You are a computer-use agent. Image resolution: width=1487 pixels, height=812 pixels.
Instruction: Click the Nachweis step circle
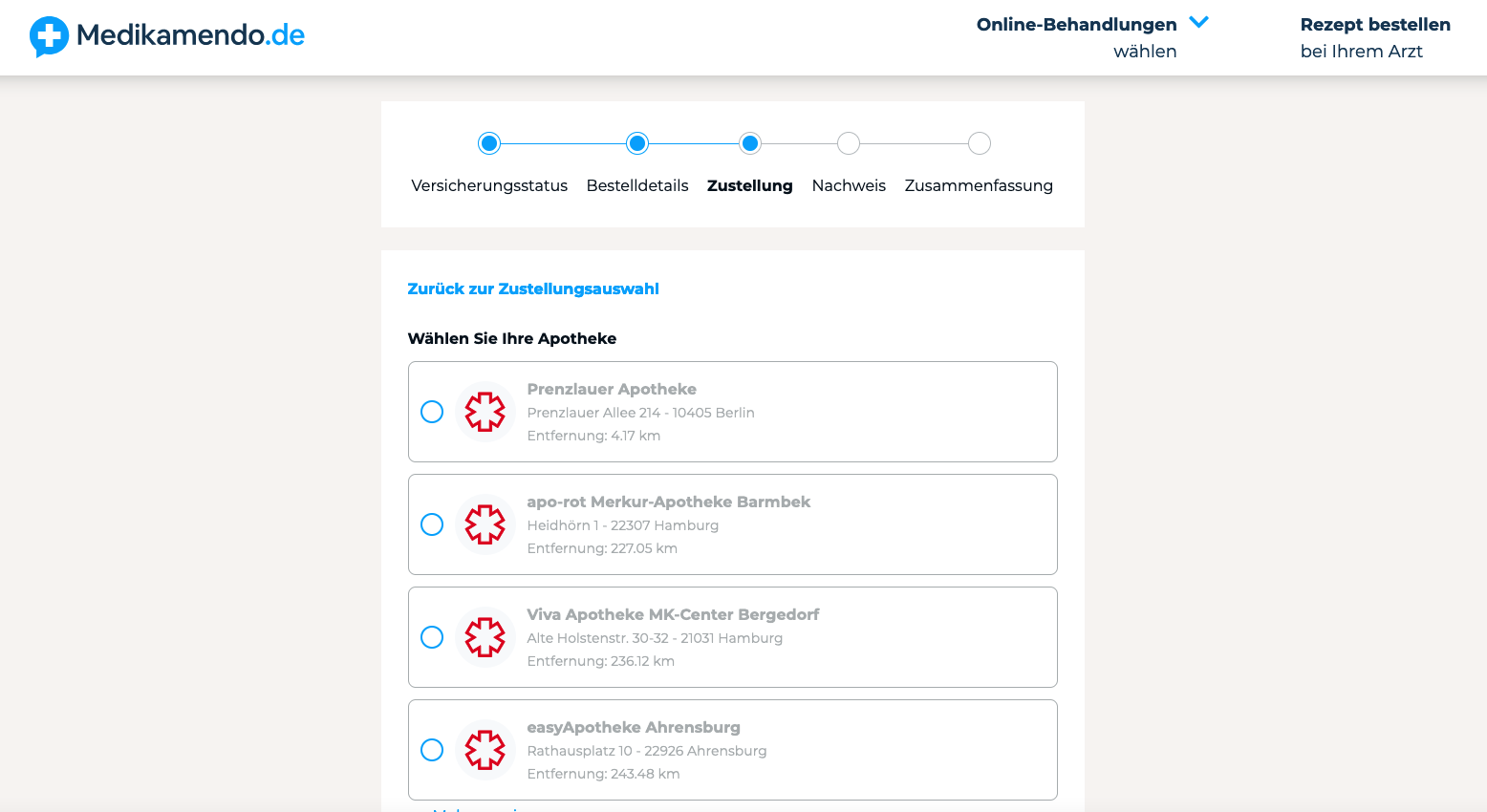pyautogui.click(x=849, y=143)
